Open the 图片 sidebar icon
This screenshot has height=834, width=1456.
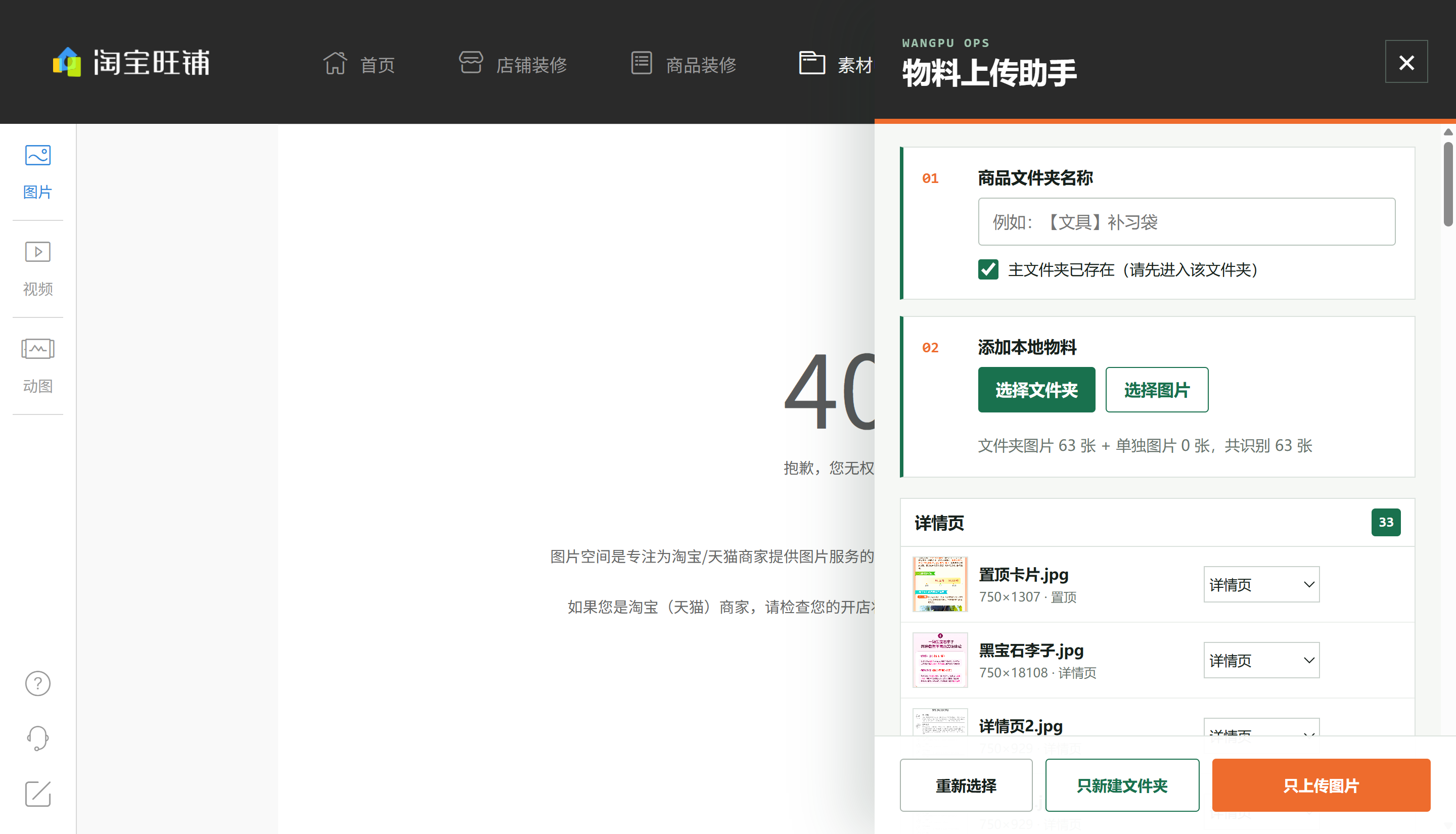(38, 155)
